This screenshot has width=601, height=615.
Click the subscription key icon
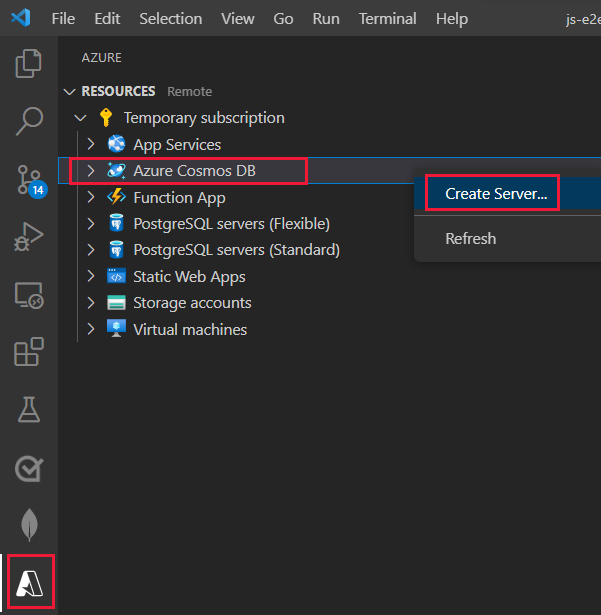(106, 118)
